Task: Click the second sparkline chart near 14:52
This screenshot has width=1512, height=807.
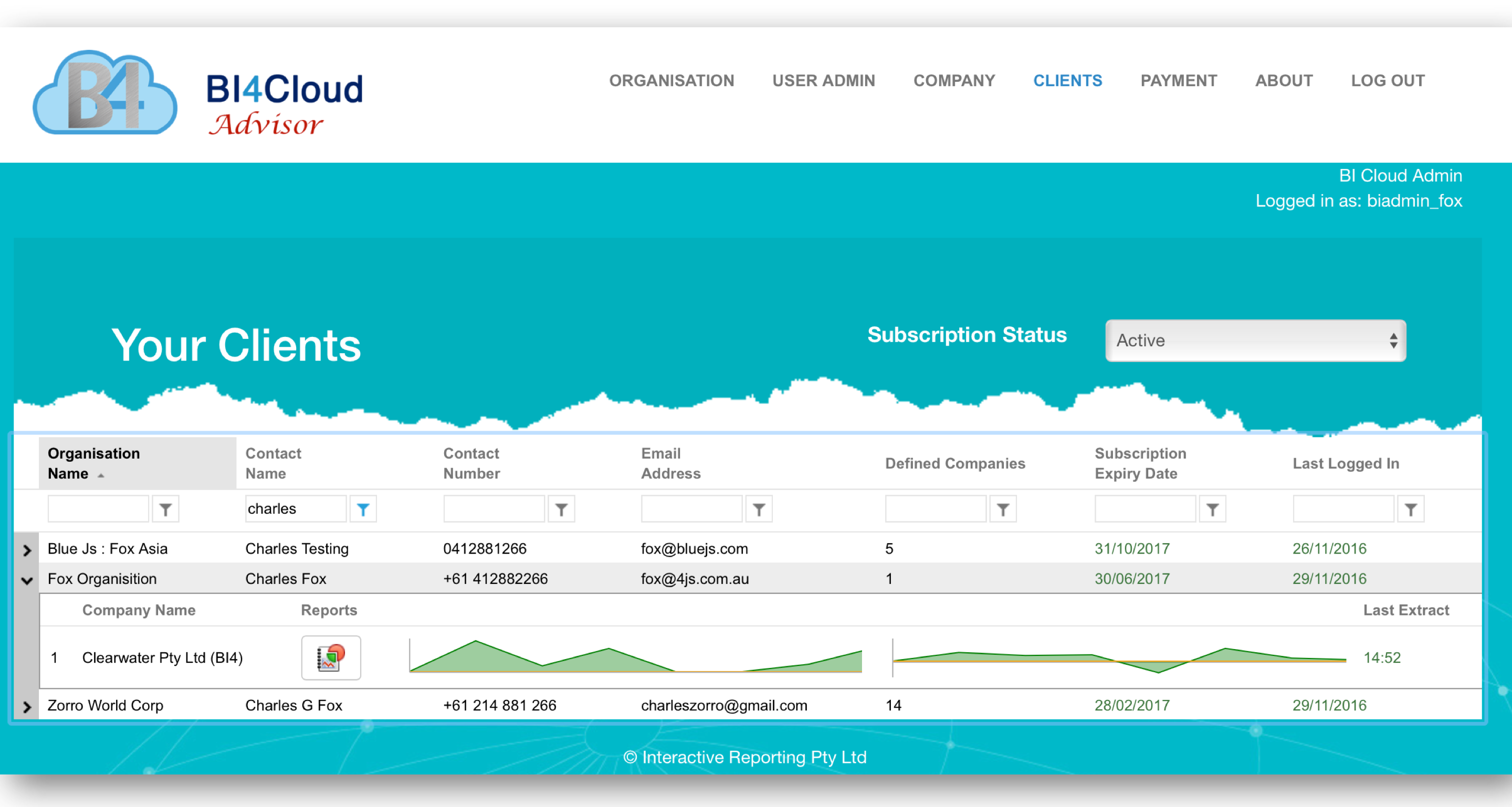Action: pyautogui.click(x=1119, y=658)
